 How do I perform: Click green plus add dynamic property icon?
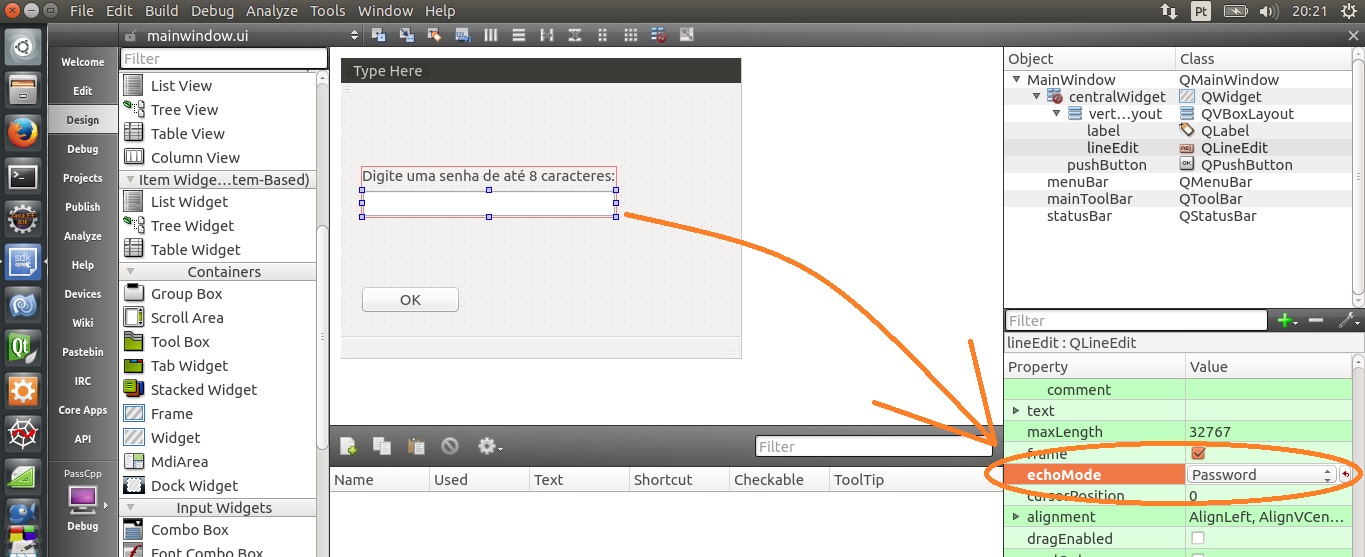(1285, 320)
